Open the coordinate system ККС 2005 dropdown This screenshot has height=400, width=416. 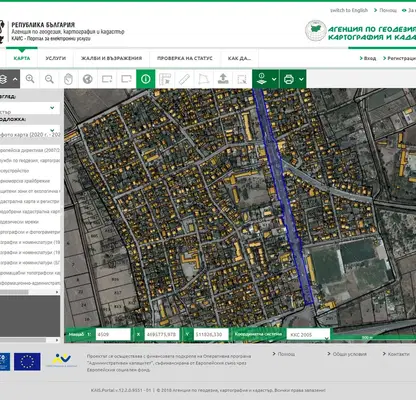click(308, 334)
